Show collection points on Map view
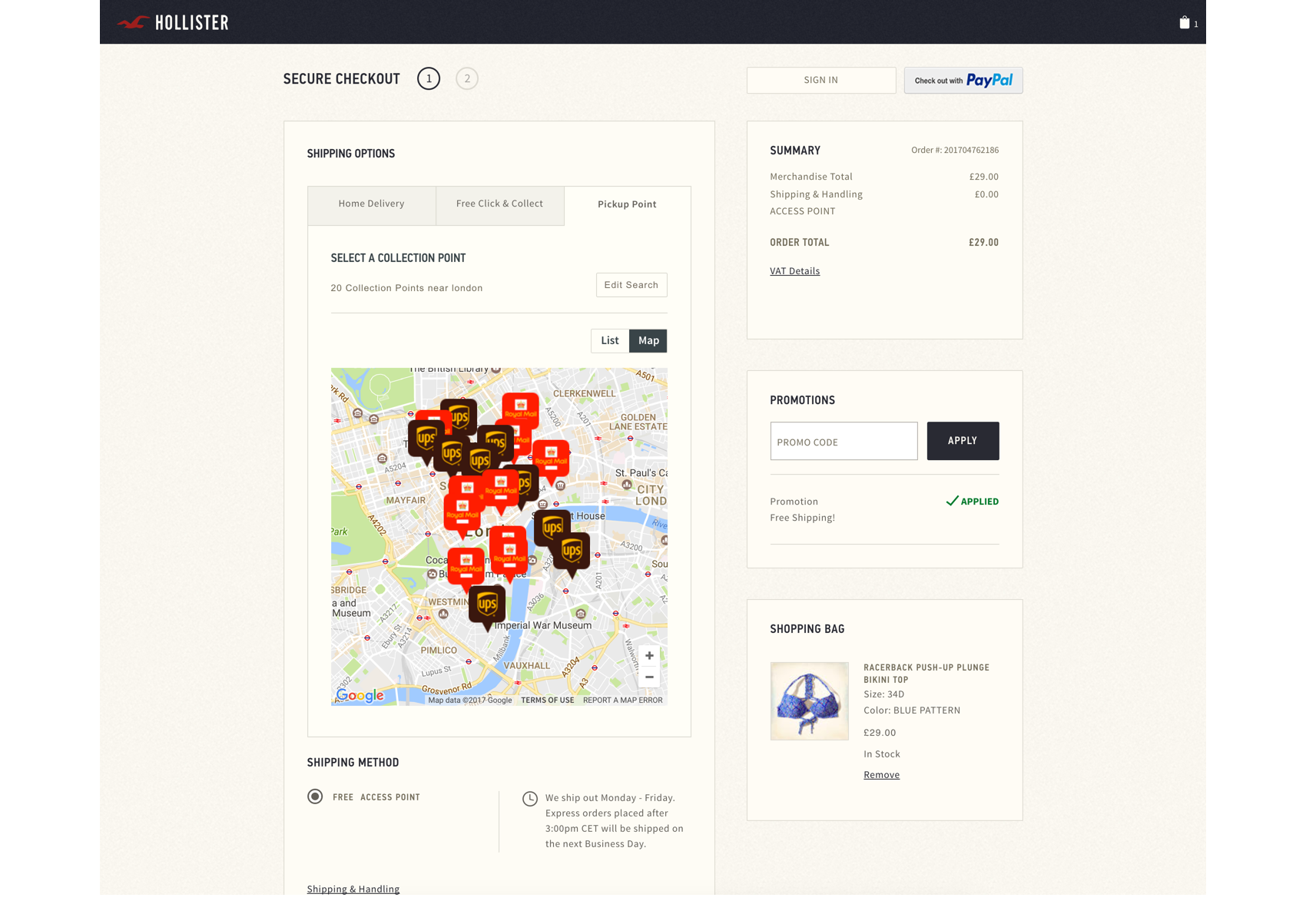Image resolution: width=1306 pixels, height=924 pixels. click(648, 340)
